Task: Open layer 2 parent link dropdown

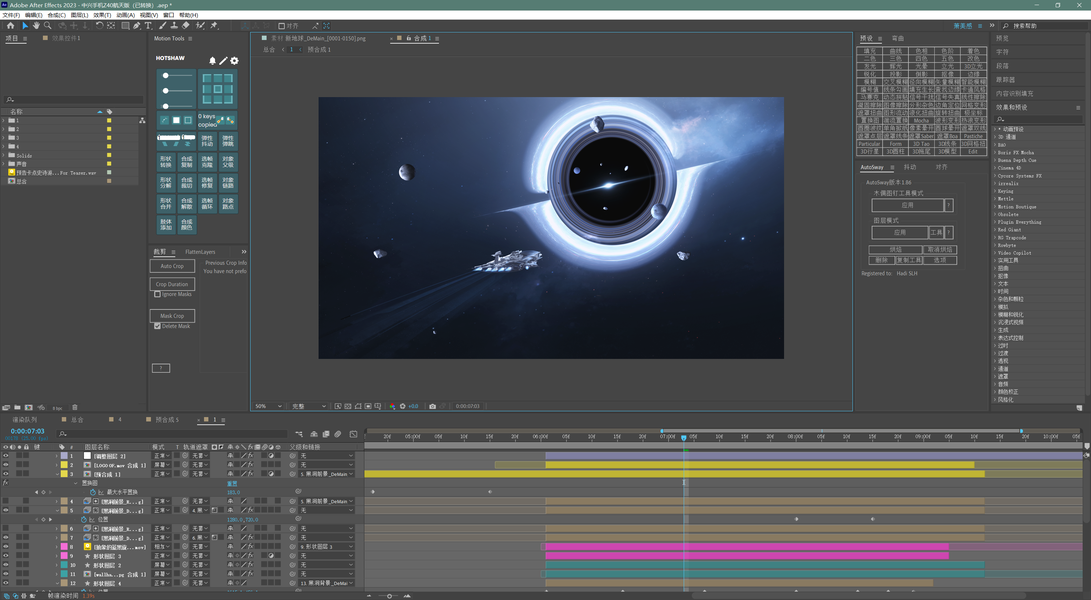Action: (327, 465)
